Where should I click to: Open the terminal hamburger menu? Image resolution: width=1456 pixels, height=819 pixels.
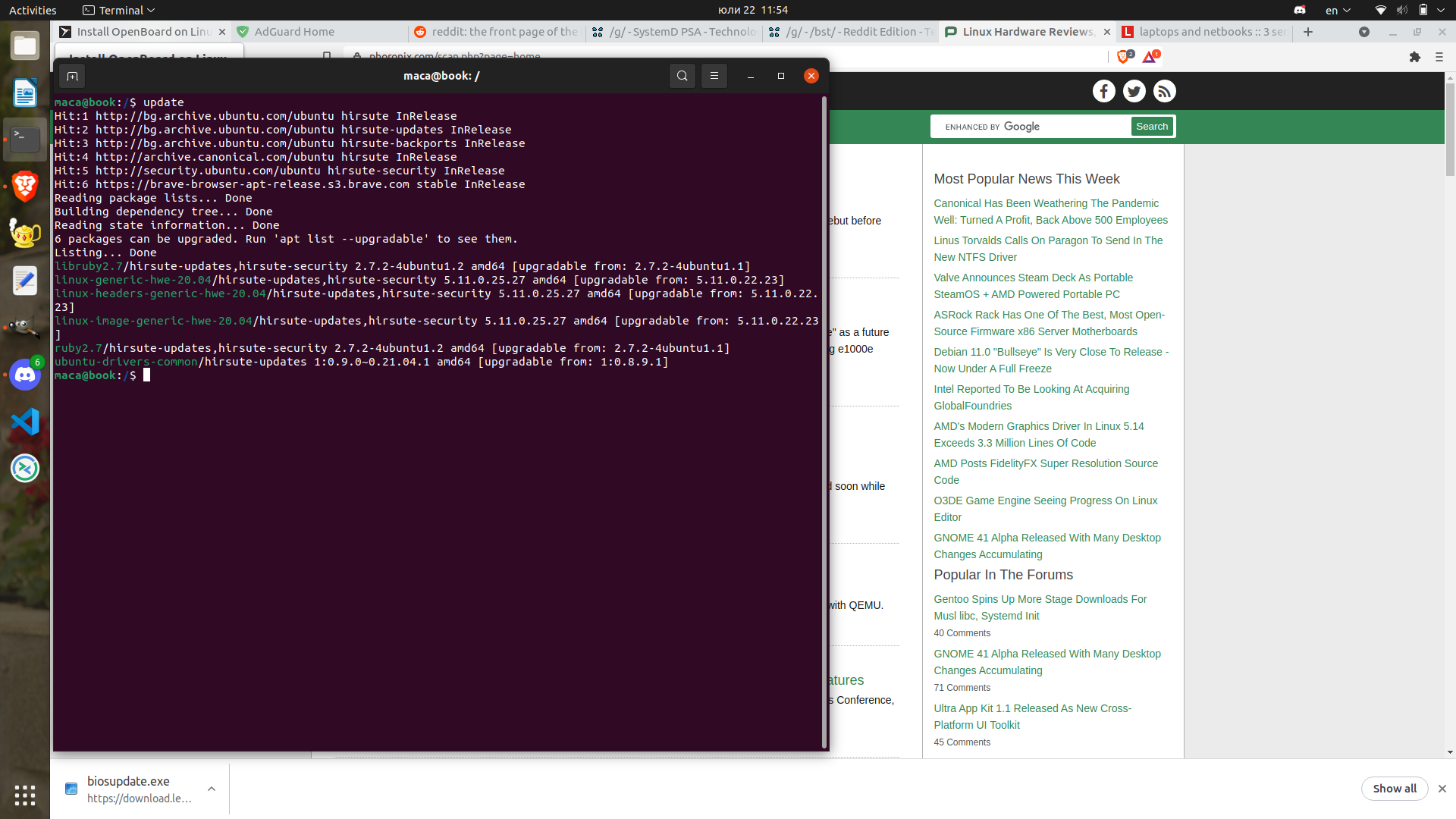point(714,76)
